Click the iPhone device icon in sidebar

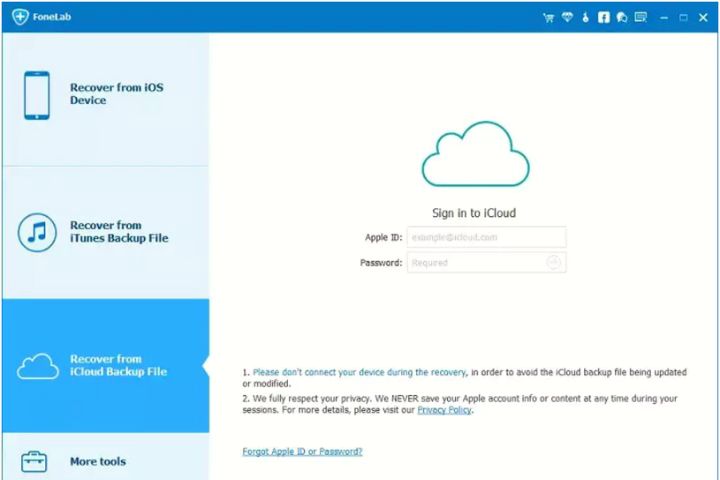[x=37, y=95]
